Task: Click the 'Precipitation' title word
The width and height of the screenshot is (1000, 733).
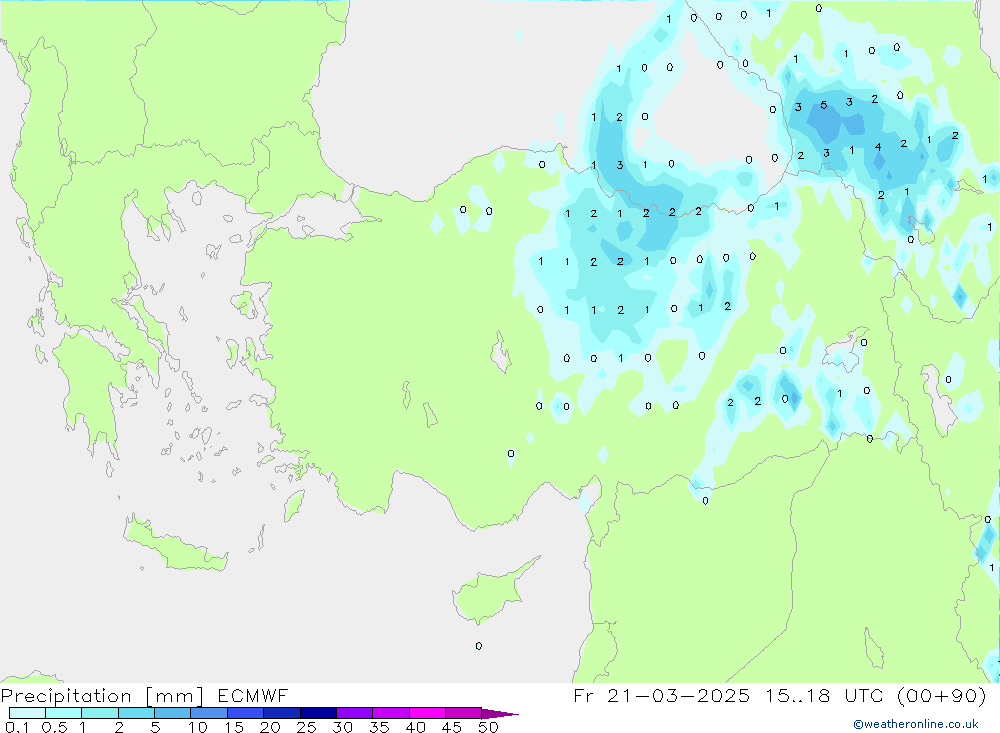Action: 66,695
